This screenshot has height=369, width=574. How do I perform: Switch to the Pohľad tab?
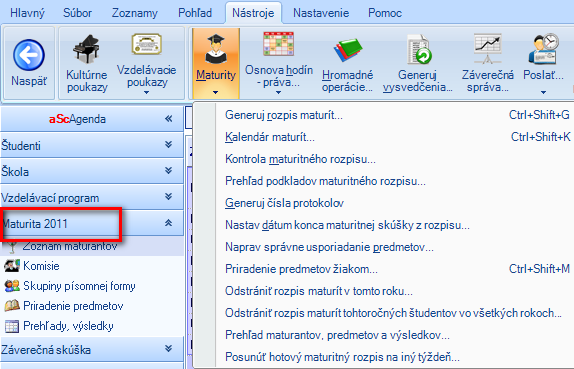tap(195, 13)
